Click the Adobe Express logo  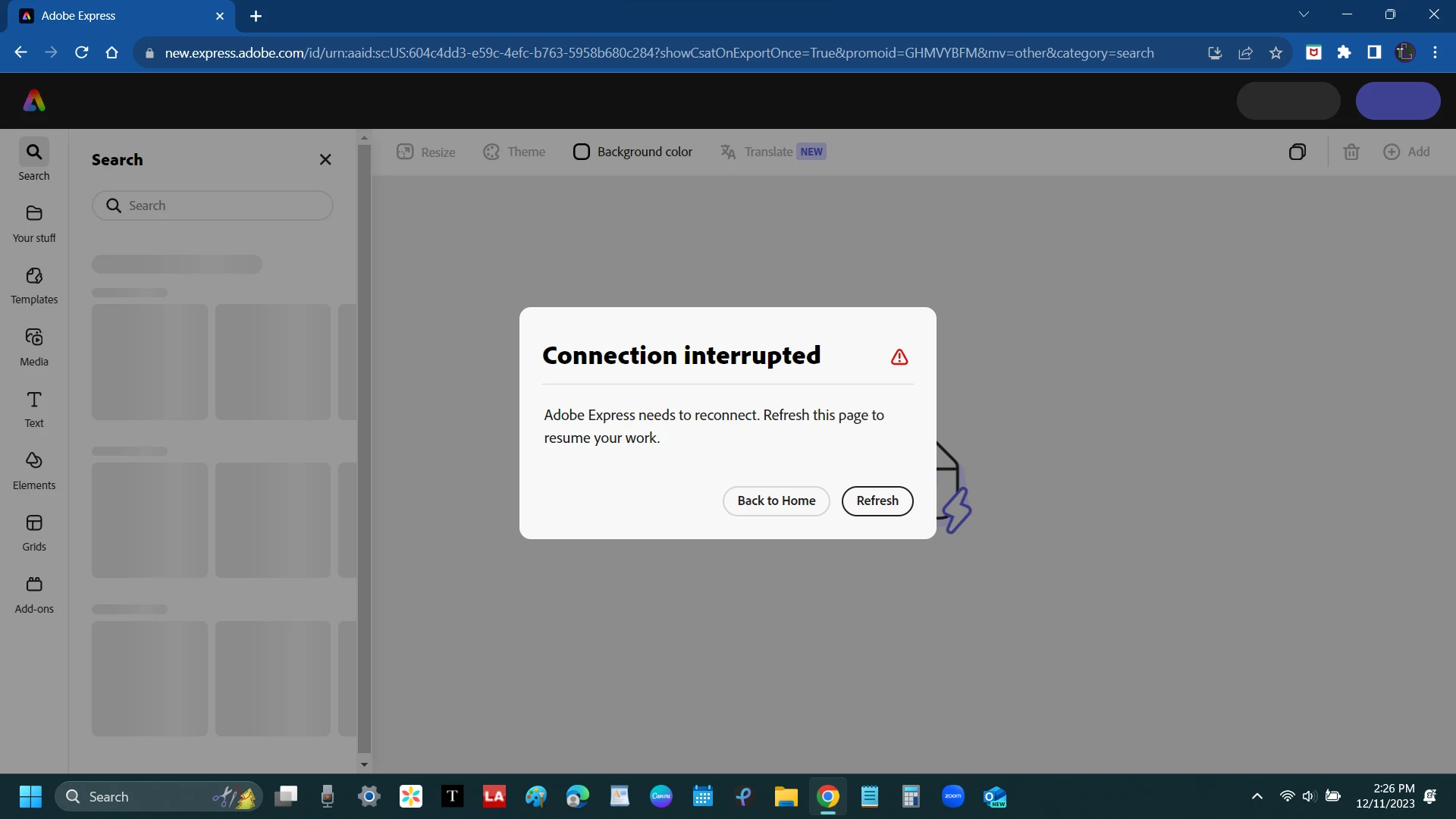(x=34, y=101)
